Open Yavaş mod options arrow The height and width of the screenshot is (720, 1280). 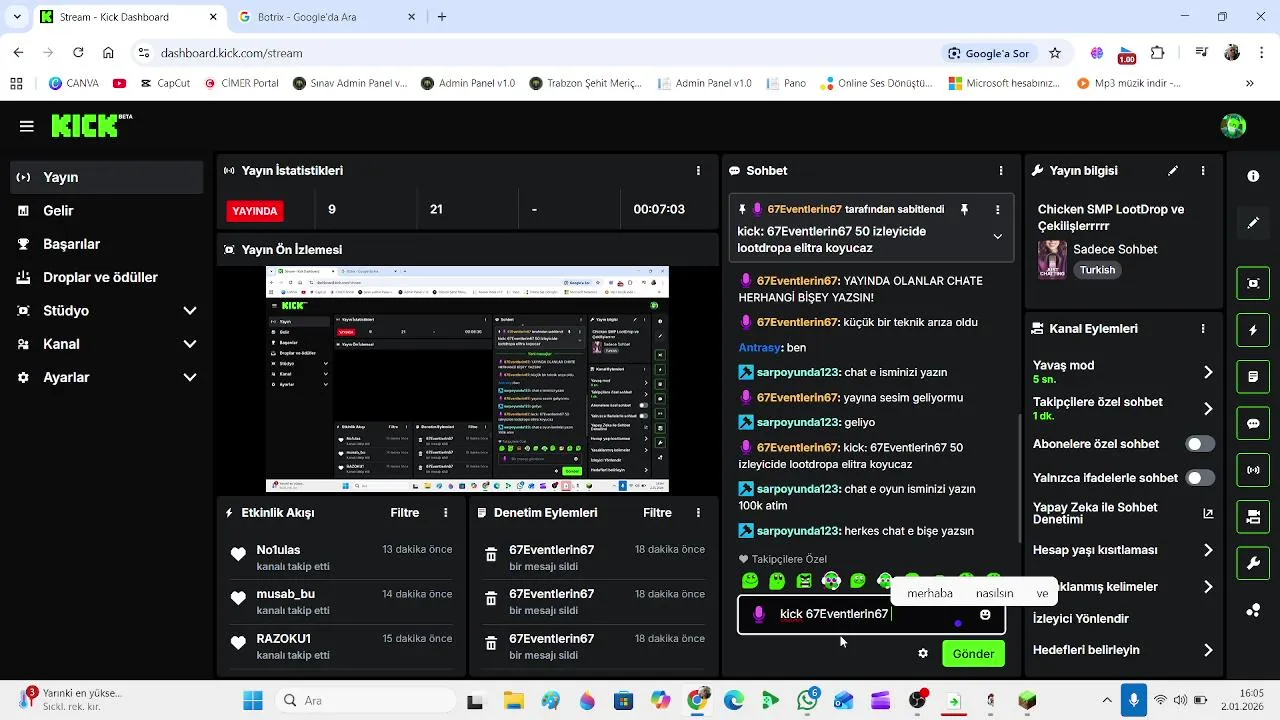click(x=1208, y=372)
